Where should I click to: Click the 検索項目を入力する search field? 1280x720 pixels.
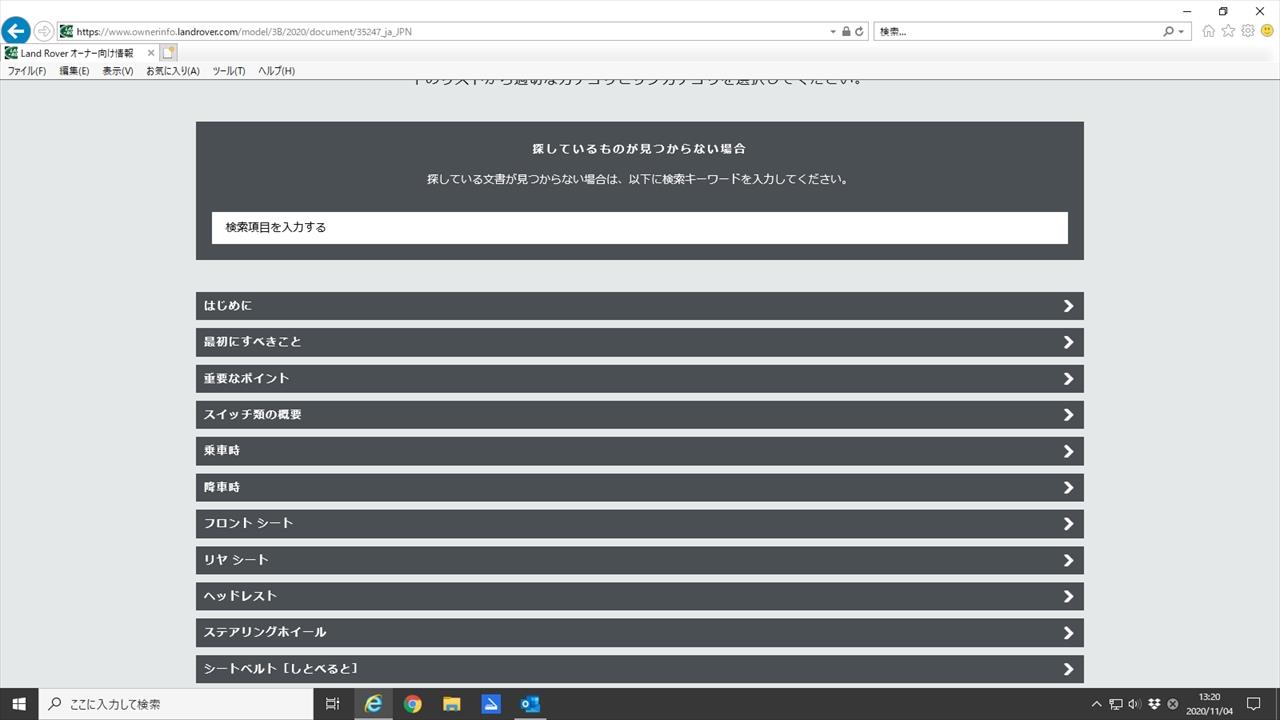click(x=640, y=227)
